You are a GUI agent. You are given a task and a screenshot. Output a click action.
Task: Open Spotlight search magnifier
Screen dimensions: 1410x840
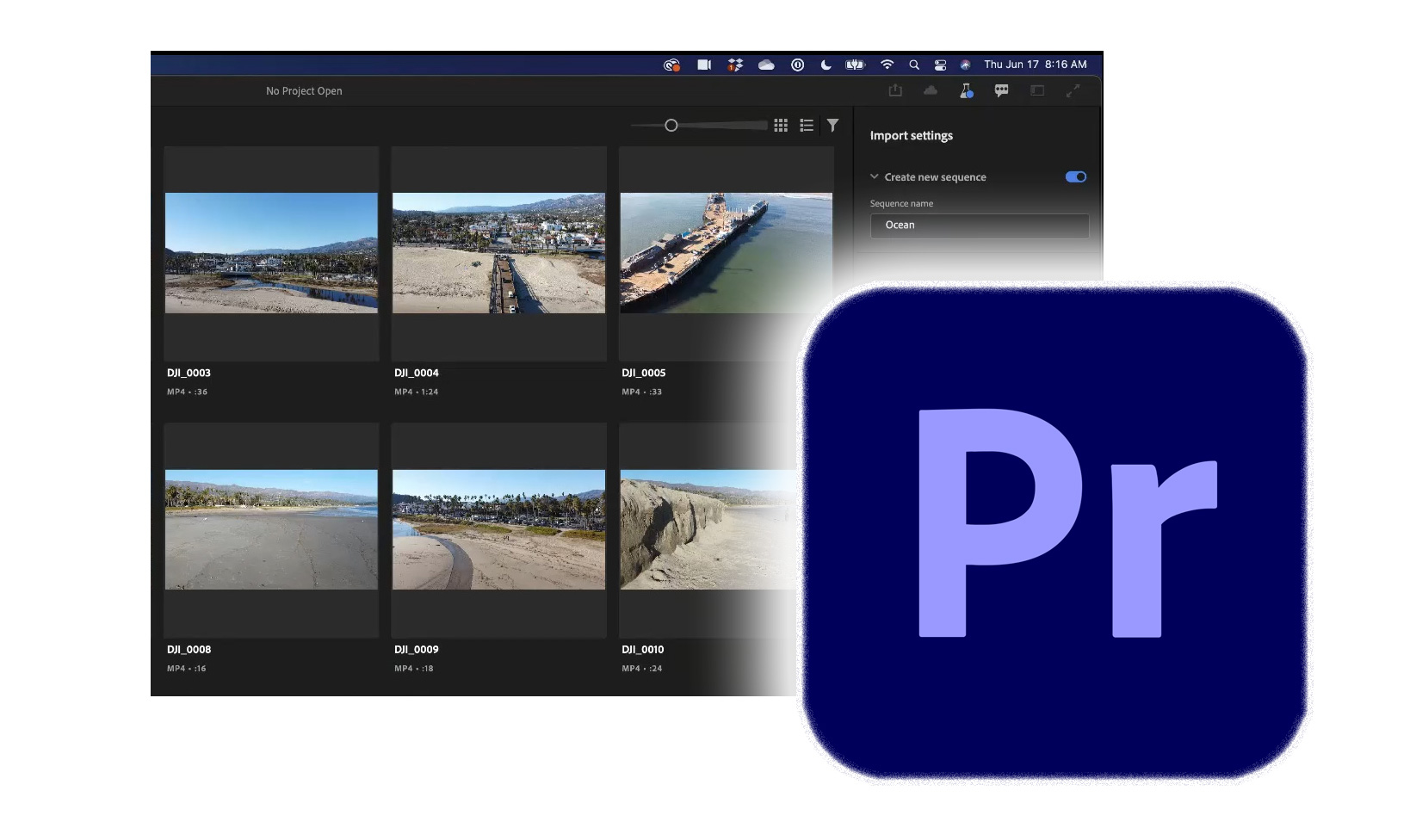[x=914, y=65]
